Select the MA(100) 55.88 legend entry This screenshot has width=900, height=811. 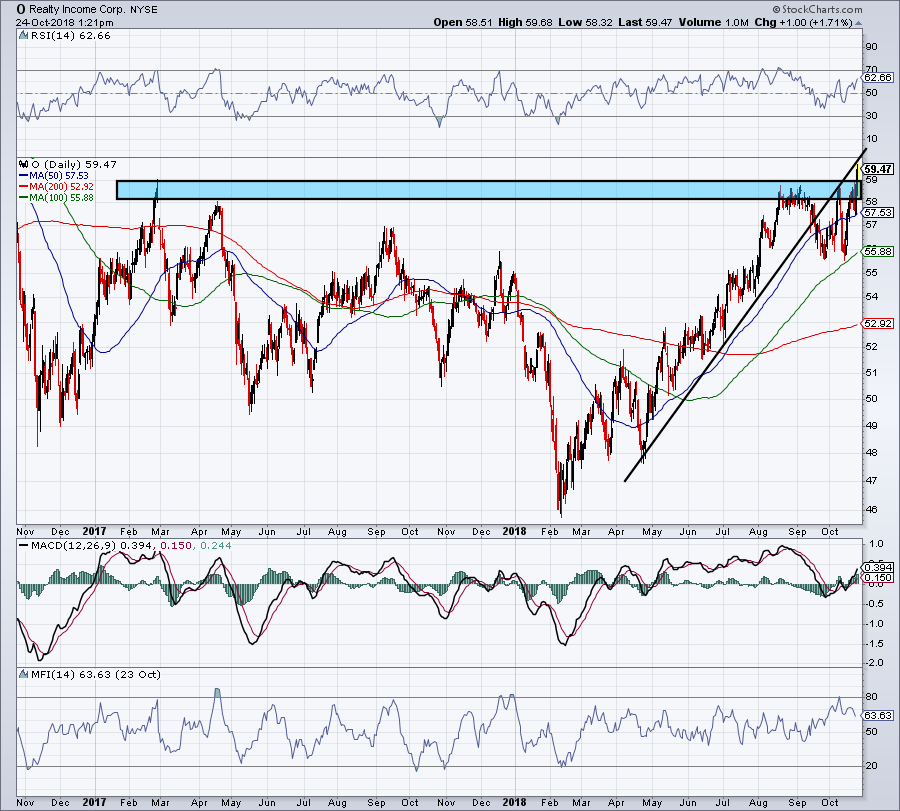56,197
